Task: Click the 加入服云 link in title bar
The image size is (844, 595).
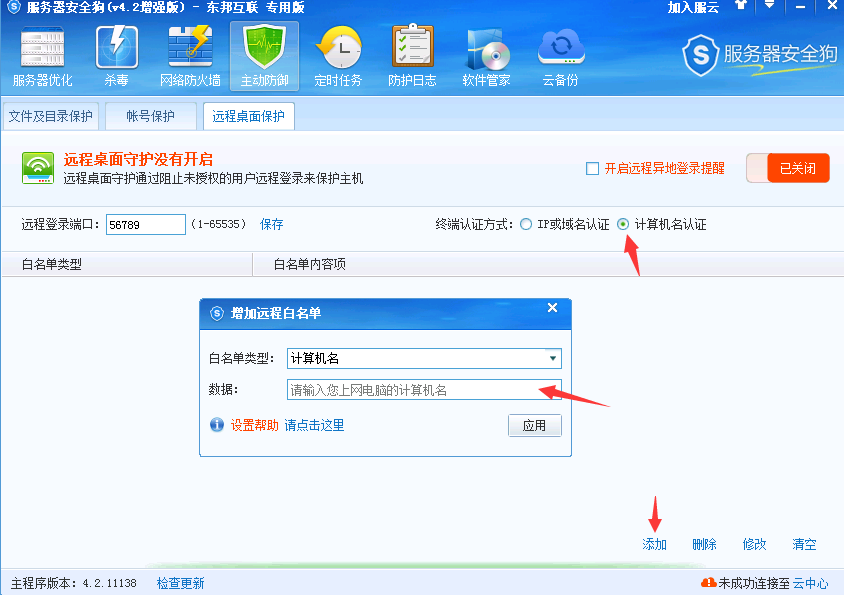Action: tap(693, 7)
